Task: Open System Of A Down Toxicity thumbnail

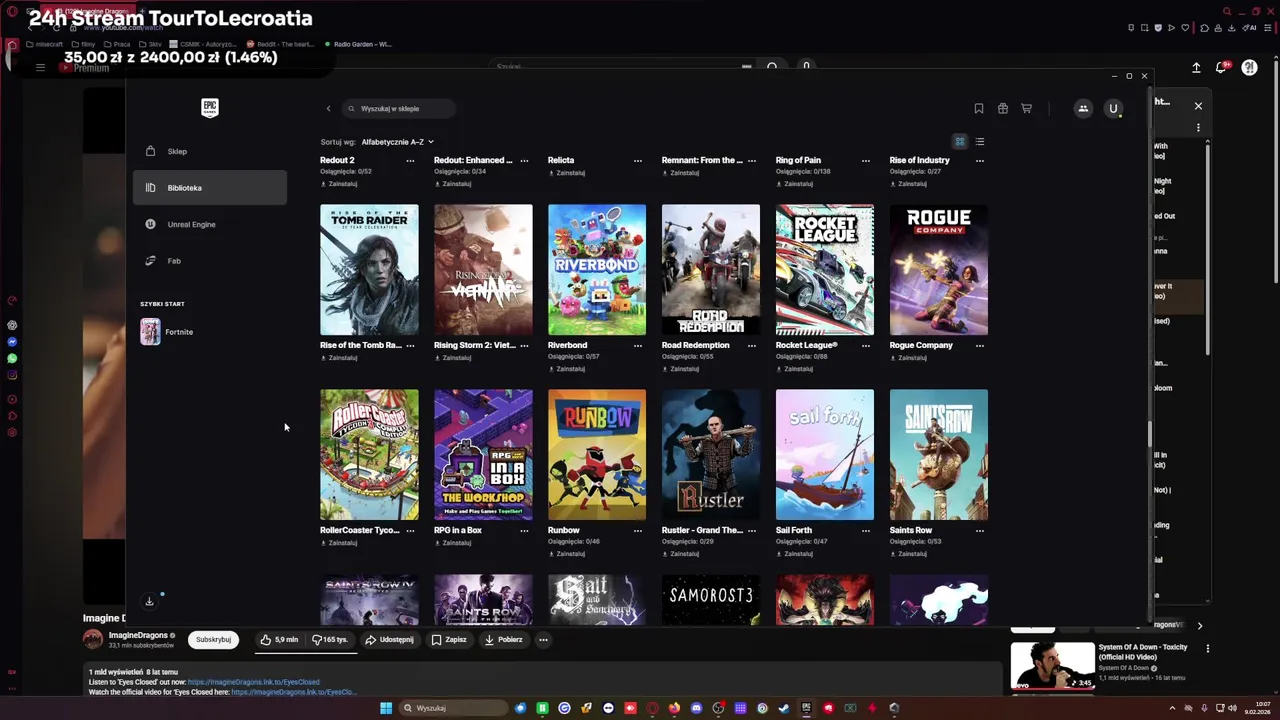Action: tap(1052, 665)
